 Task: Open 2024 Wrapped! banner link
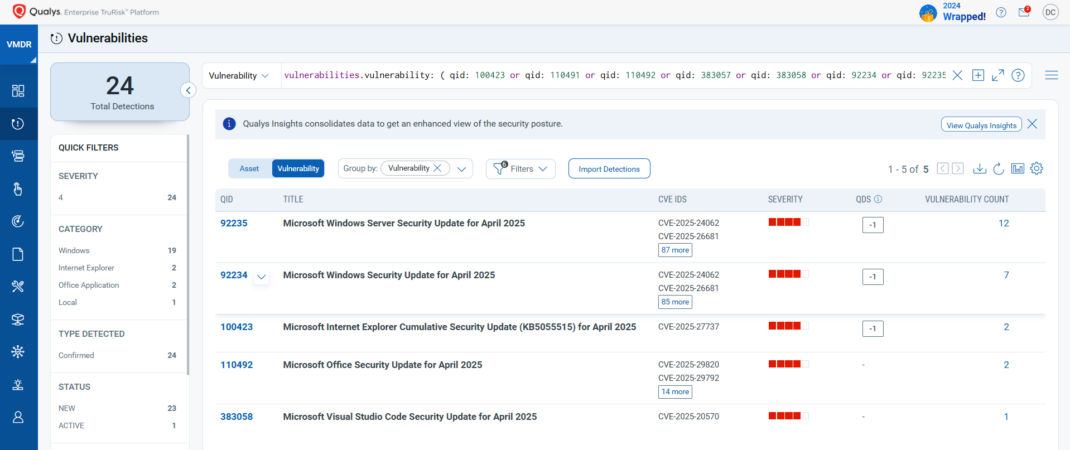coord(953,12)
